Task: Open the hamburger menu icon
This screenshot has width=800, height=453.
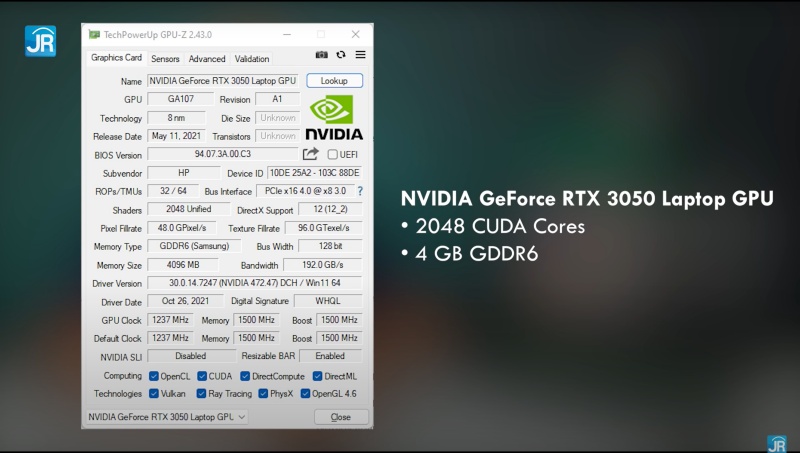Action: [360, 55]
